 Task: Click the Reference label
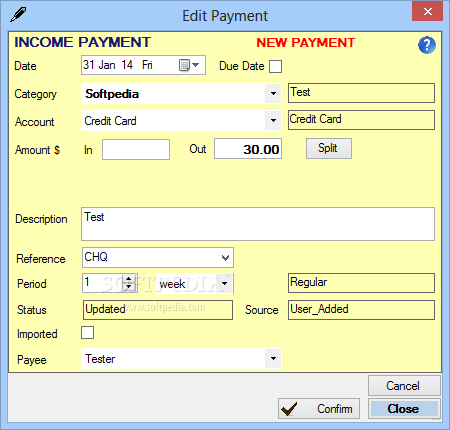(41, 259)
